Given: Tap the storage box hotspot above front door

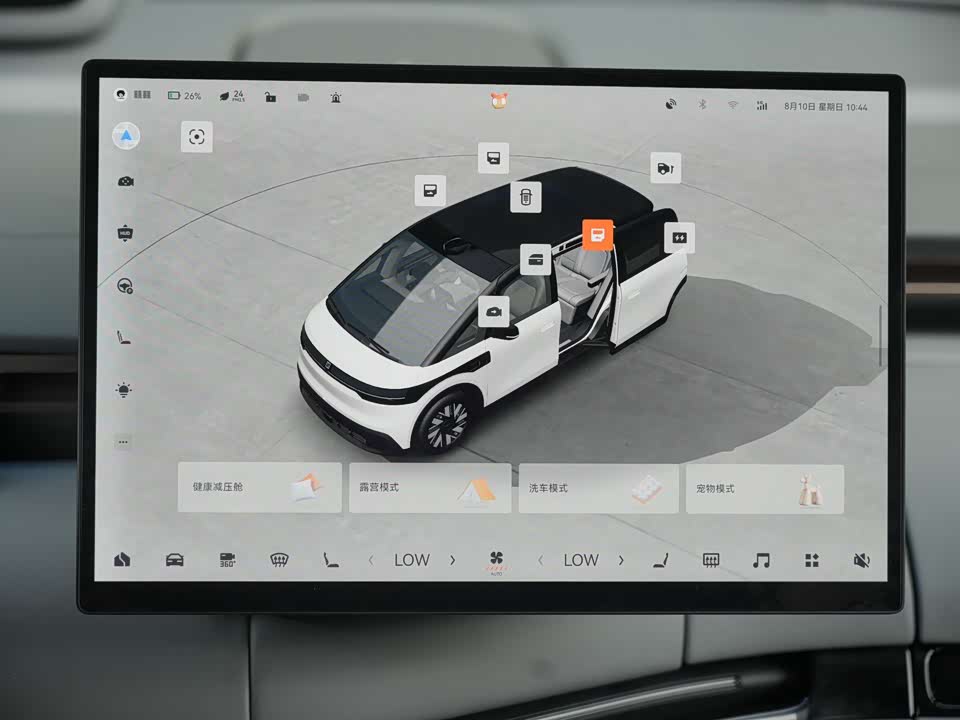Looking at the screenshot, I should coord(535,259).
